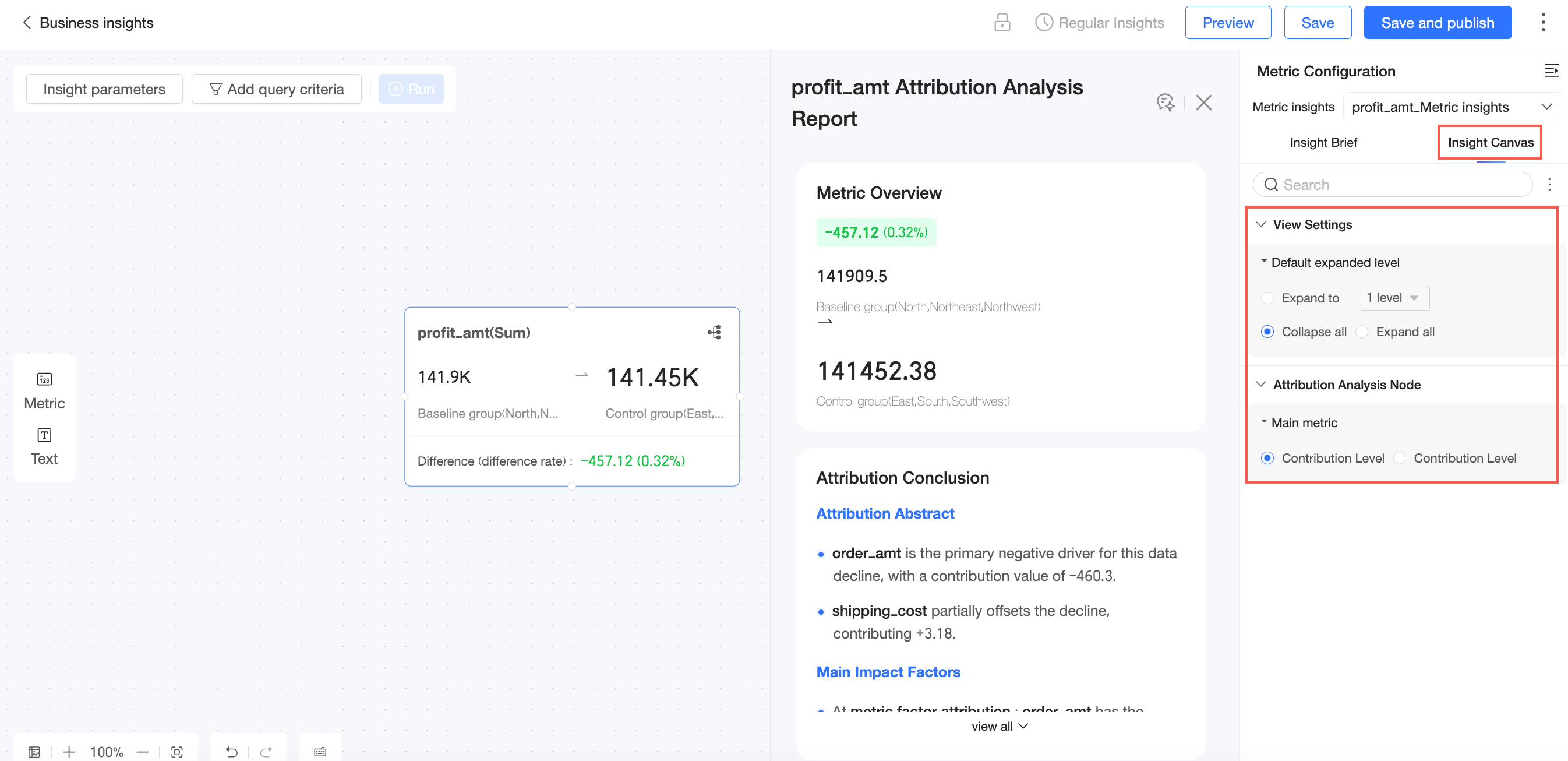Collapse the Metric Configuration panel icon
This screenshot has width=1568, height=761.
tap(1551, 71)
